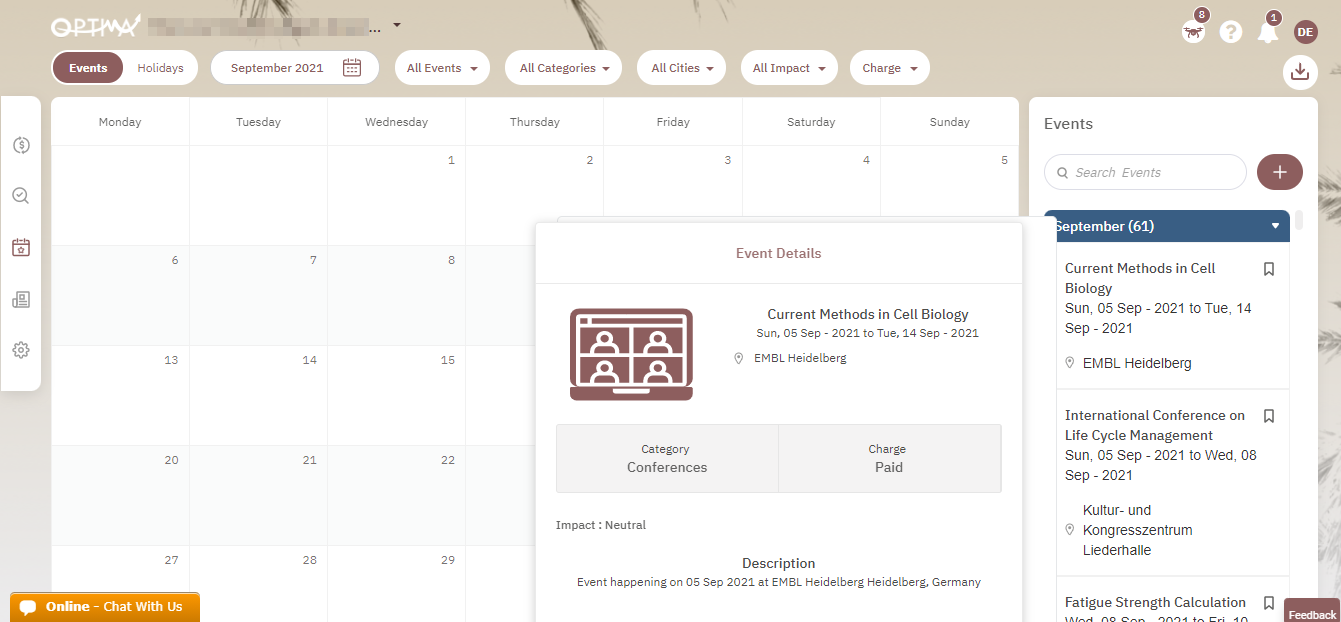
Task: Select calendar day 1 cell
Action: click(x=396, y=195)
